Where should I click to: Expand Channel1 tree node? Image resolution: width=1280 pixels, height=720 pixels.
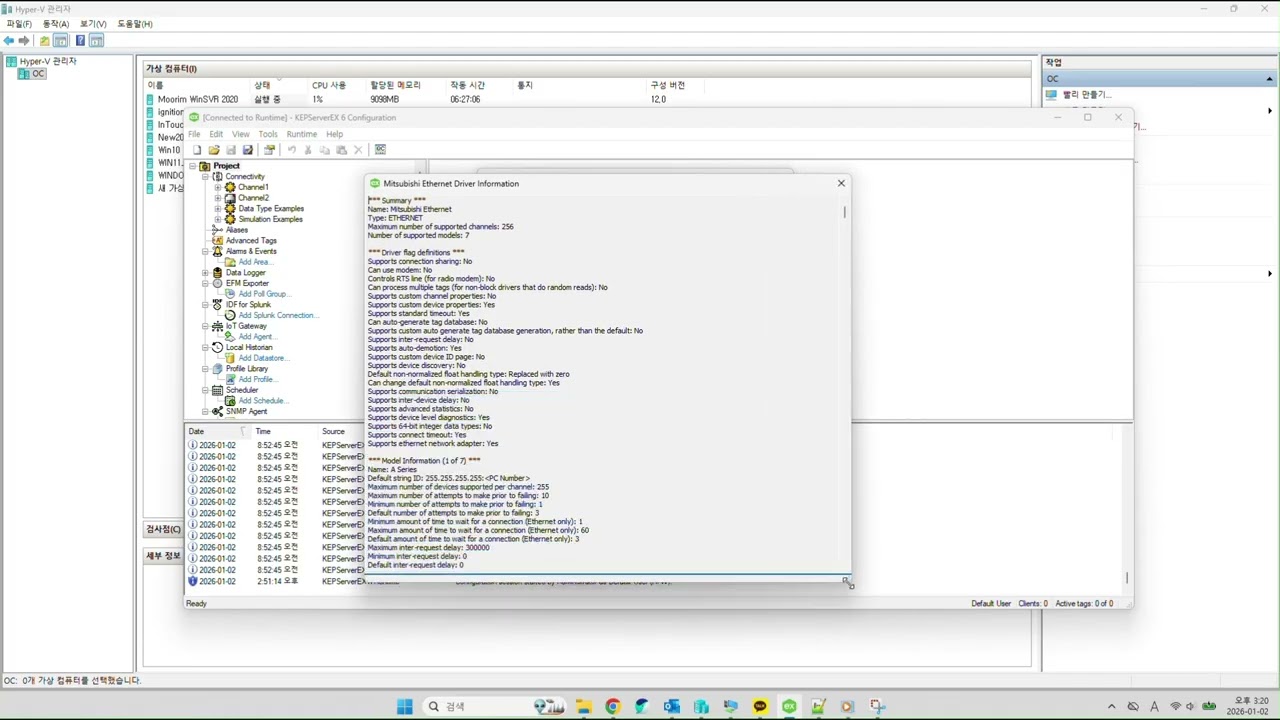tap(218, 187)
